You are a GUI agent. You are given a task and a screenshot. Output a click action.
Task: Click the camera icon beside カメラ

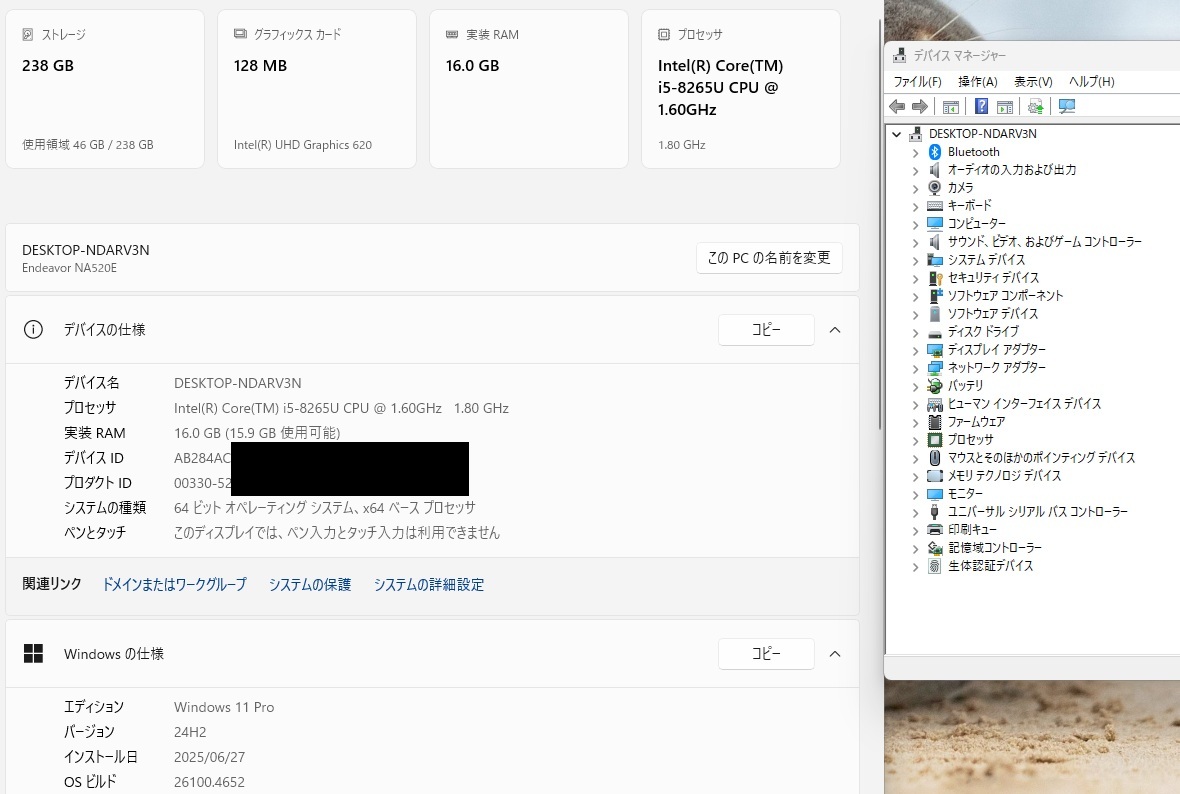point(935,187)
